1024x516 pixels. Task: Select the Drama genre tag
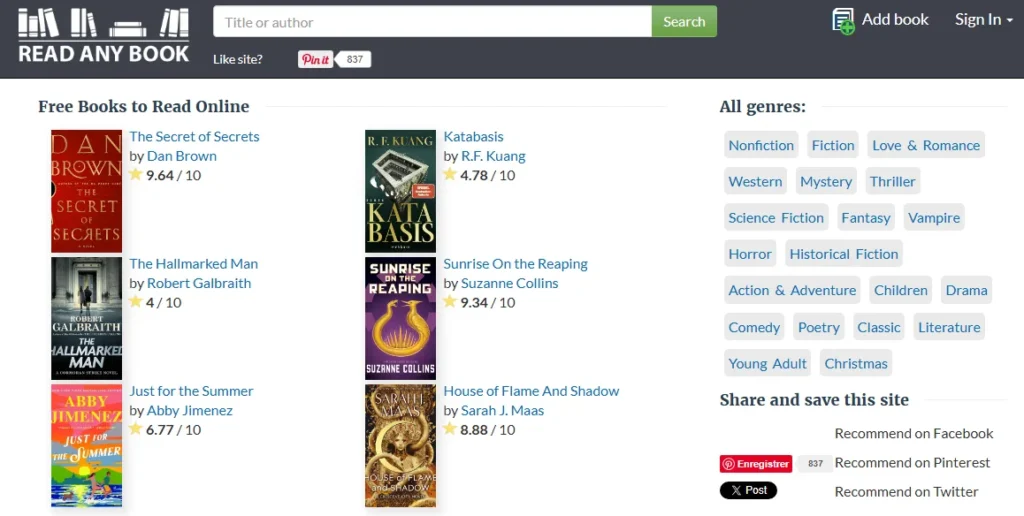(x=967, y=291)
